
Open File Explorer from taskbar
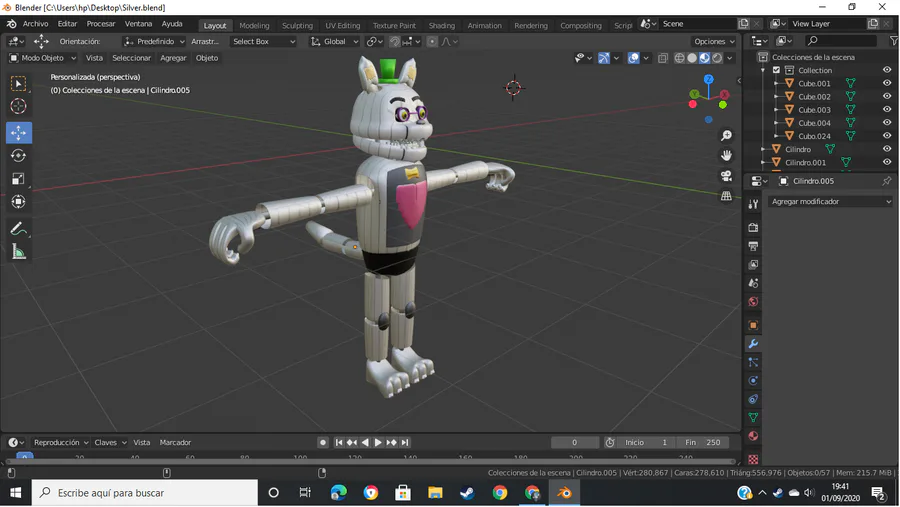(435, 493)
